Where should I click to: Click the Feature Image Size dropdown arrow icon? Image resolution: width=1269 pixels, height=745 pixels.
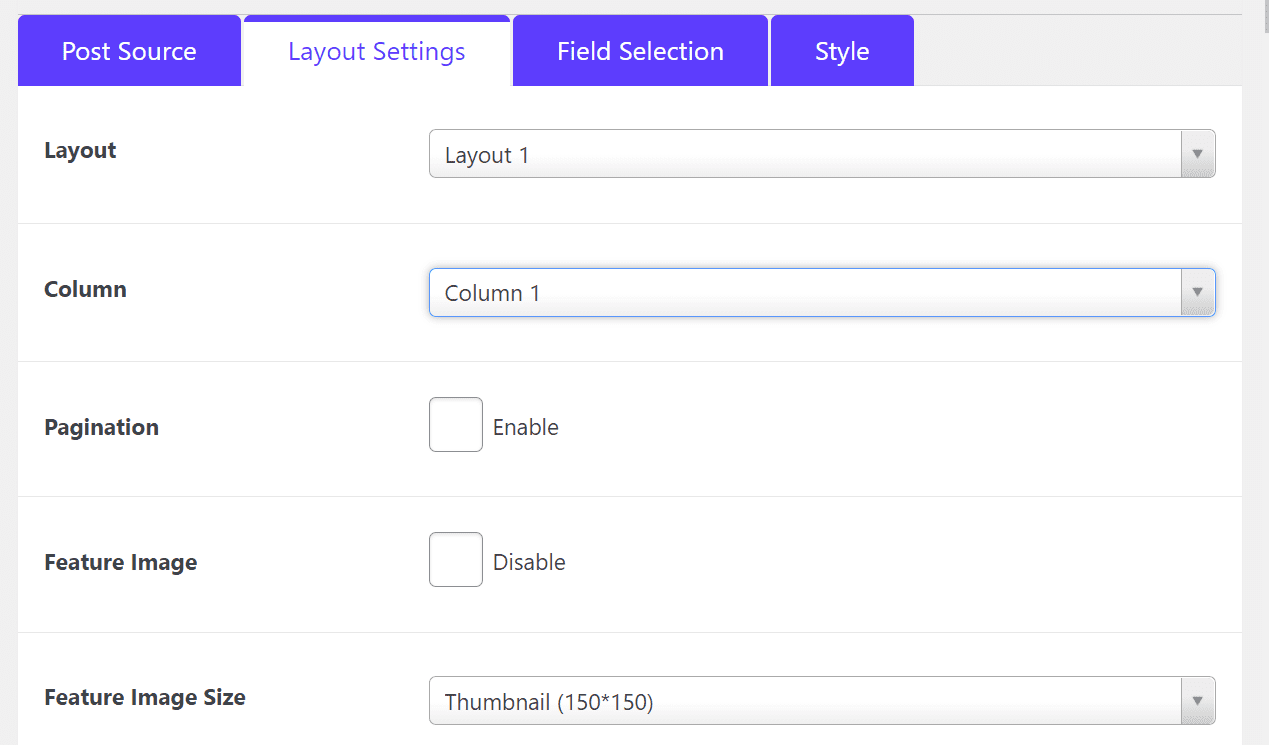1197,701
